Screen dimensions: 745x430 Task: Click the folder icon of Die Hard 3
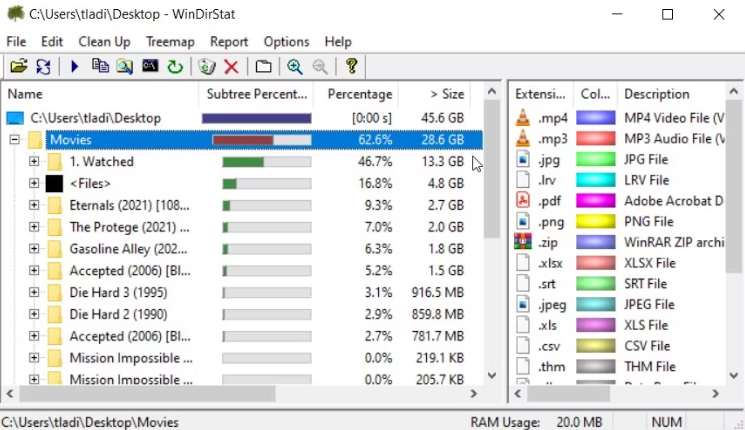point(55,292)
